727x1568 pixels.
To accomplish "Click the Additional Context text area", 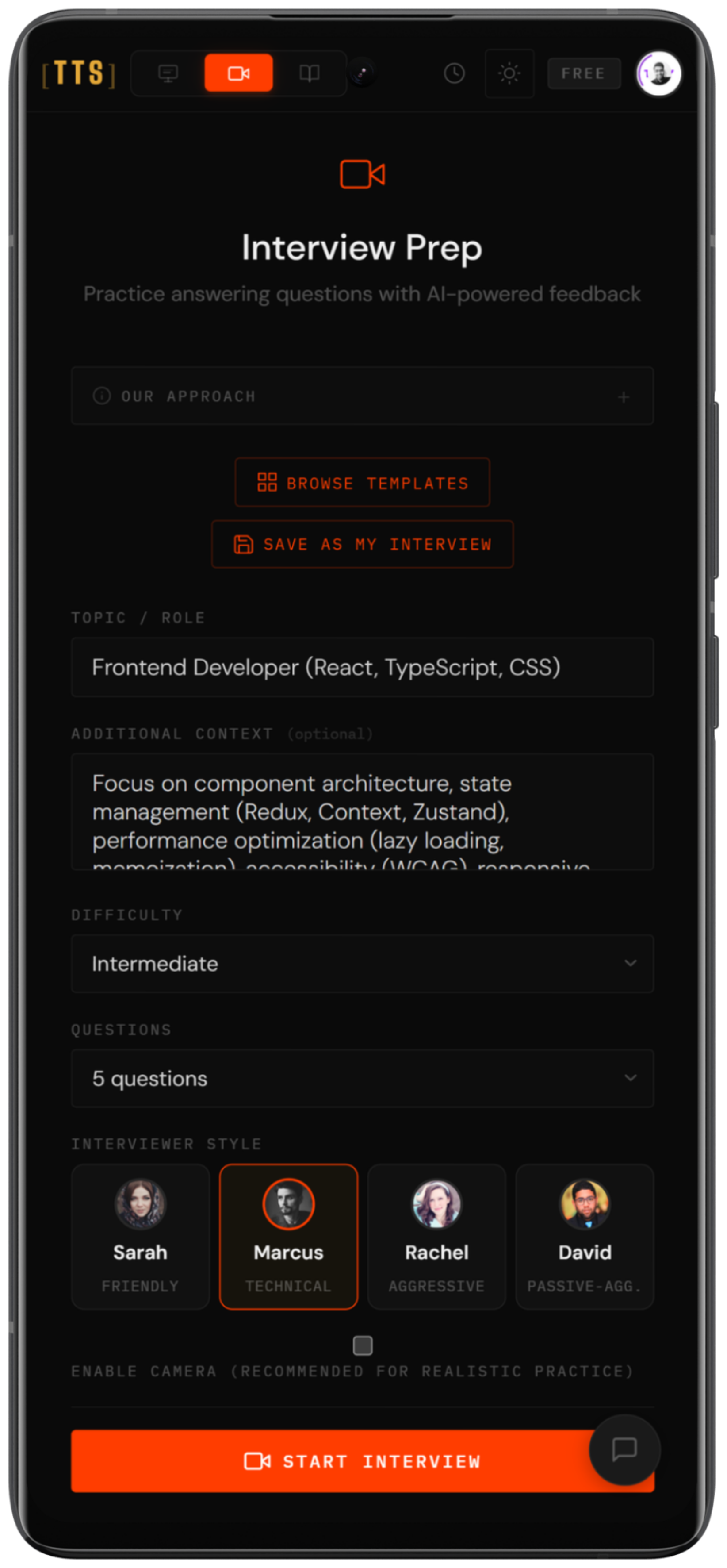I will (x=363, y=812).
